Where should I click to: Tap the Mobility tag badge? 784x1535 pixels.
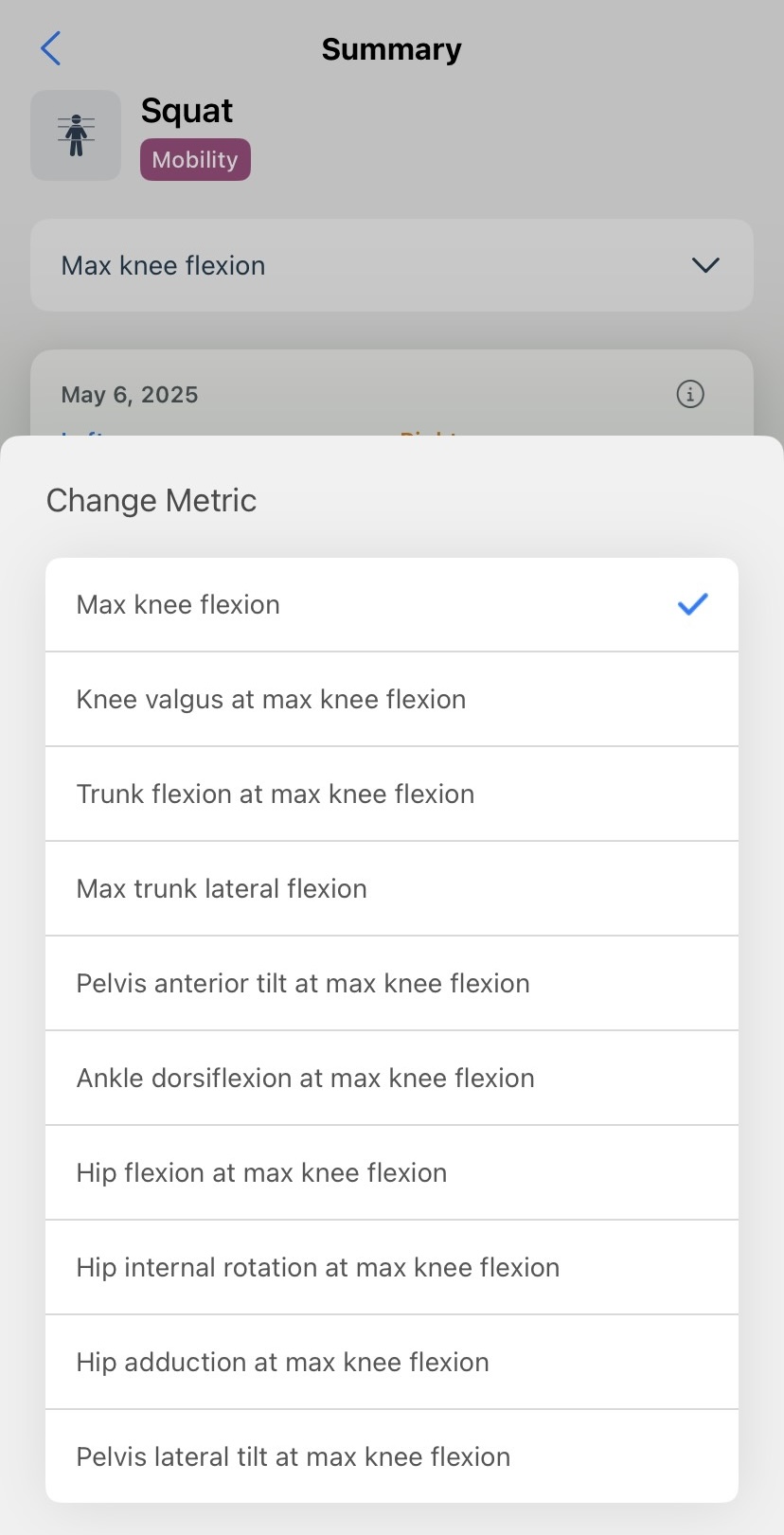pyautogui.click(x=195, y=159)
